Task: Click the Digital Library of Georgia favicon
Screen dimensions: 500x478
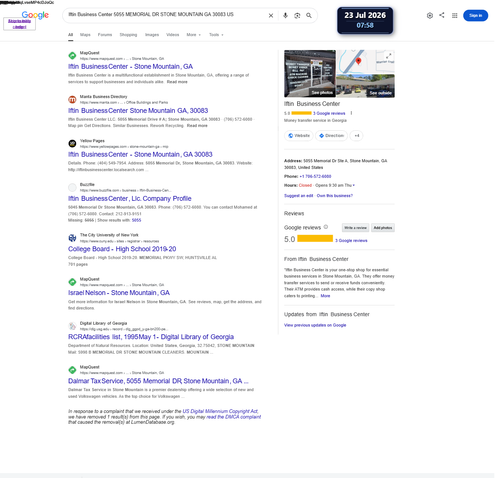Action: tap(72, 326)
